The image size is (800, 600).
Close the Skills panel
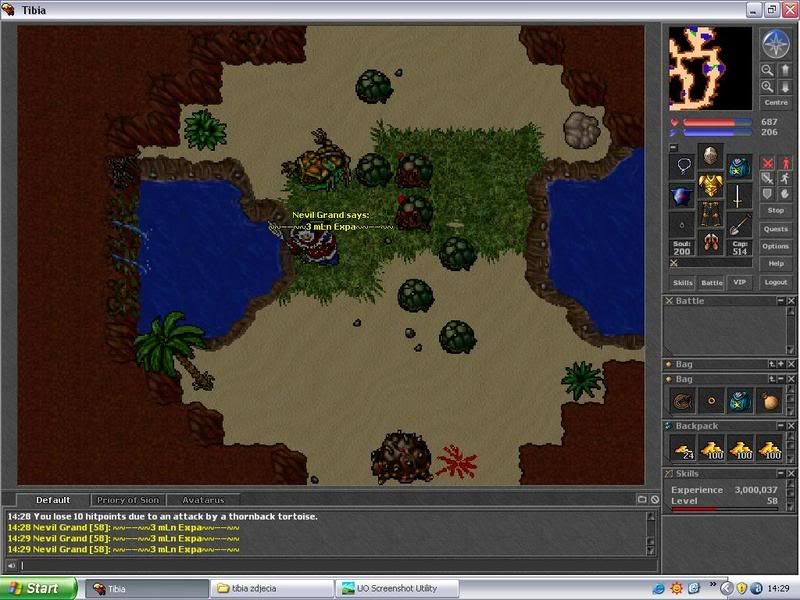[790, 473]
